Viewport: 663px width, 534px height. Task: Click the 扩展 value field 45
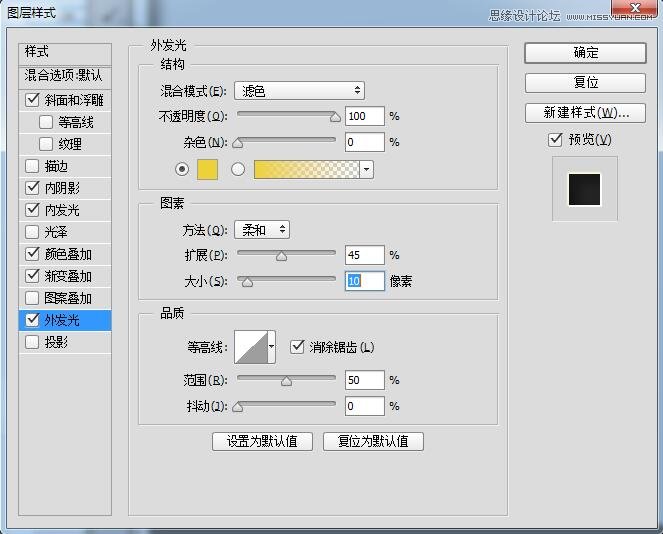pyautogui.click(x=364, y=255)
